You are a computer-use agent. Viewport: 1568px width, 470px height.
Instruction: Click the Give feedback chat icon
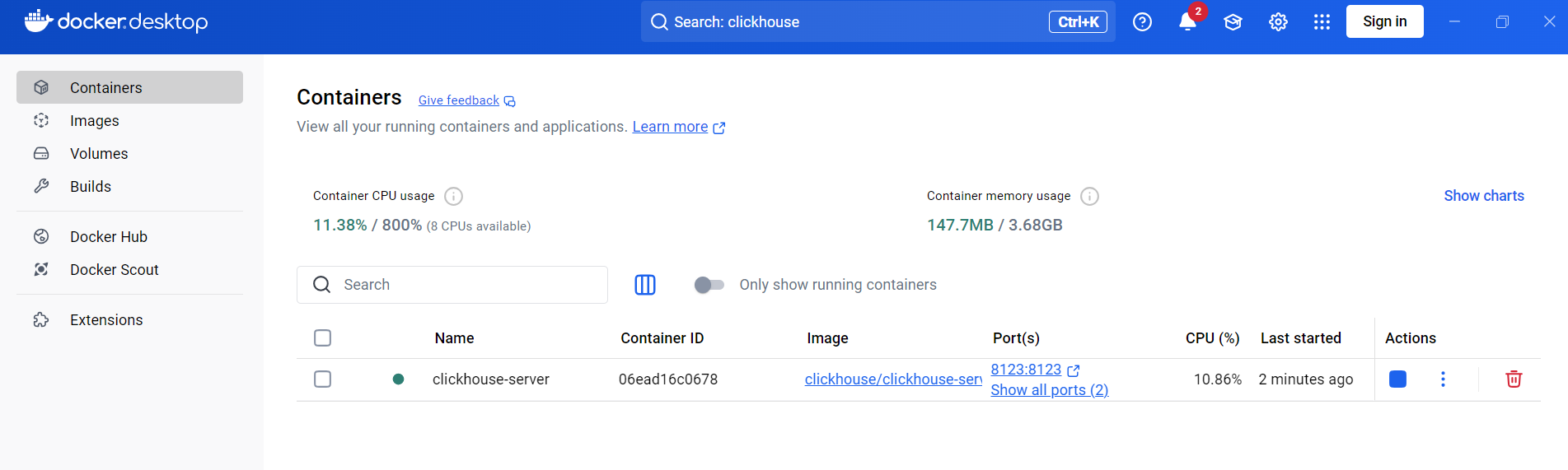pos(510,101)
